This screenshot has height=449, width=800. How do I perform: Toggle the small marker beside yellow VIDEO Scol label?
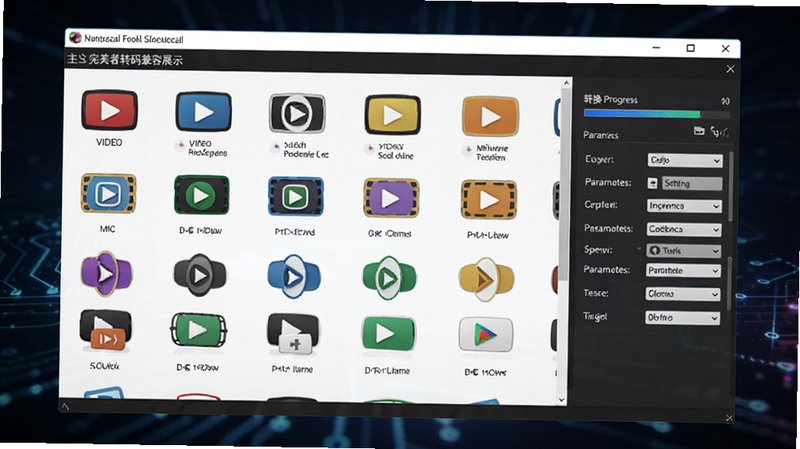[369, 149]
